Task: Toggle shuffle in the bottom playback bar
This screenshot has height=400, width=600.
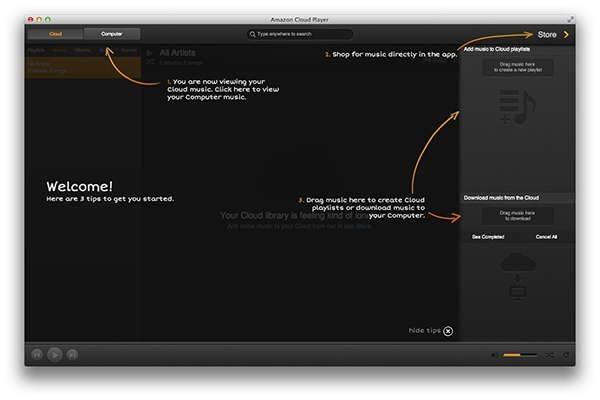Action: pos(549,355)
